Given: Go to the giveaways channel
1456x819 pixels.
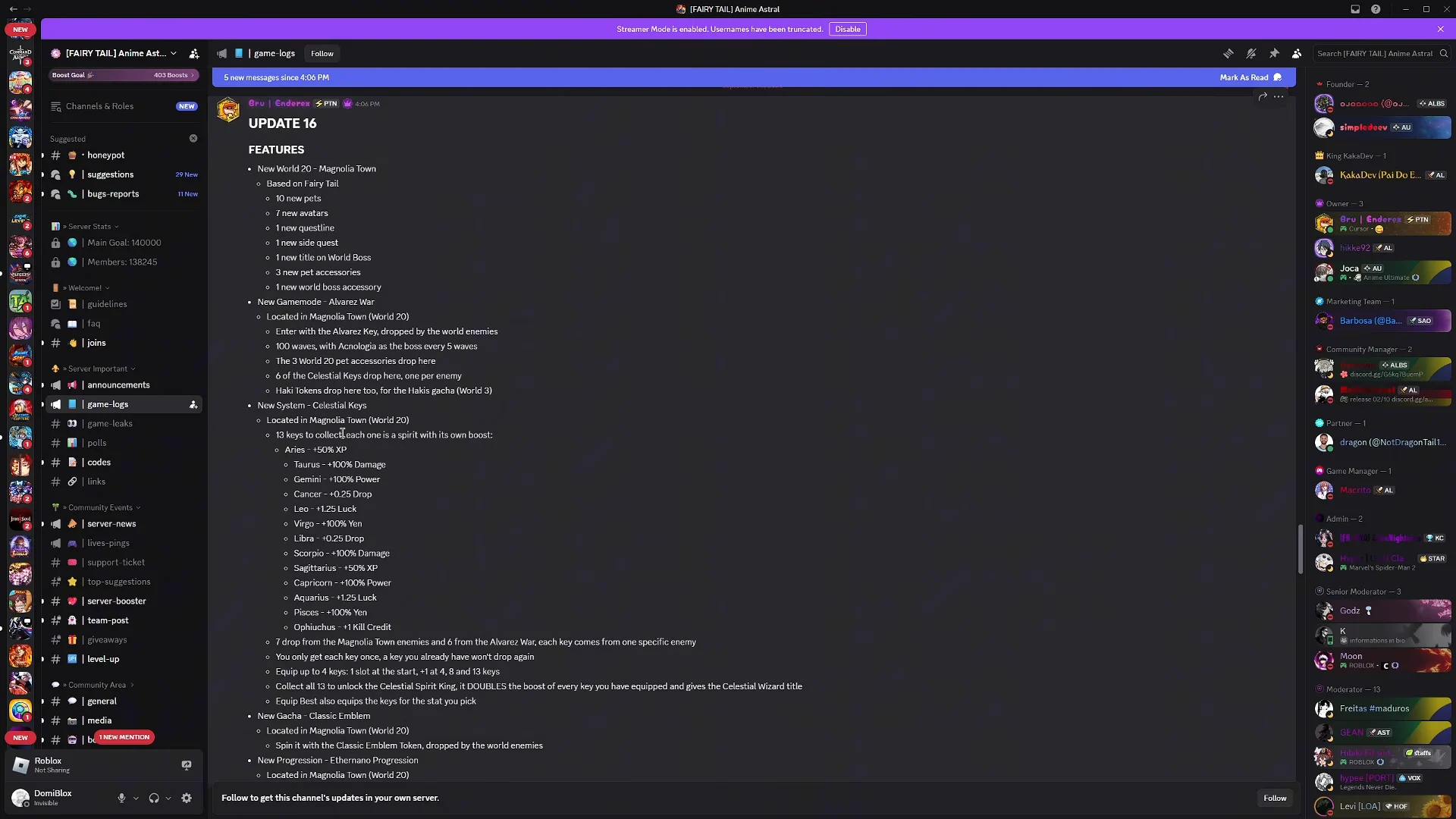Looking at the screenshot, I should (x=124, y=640).
